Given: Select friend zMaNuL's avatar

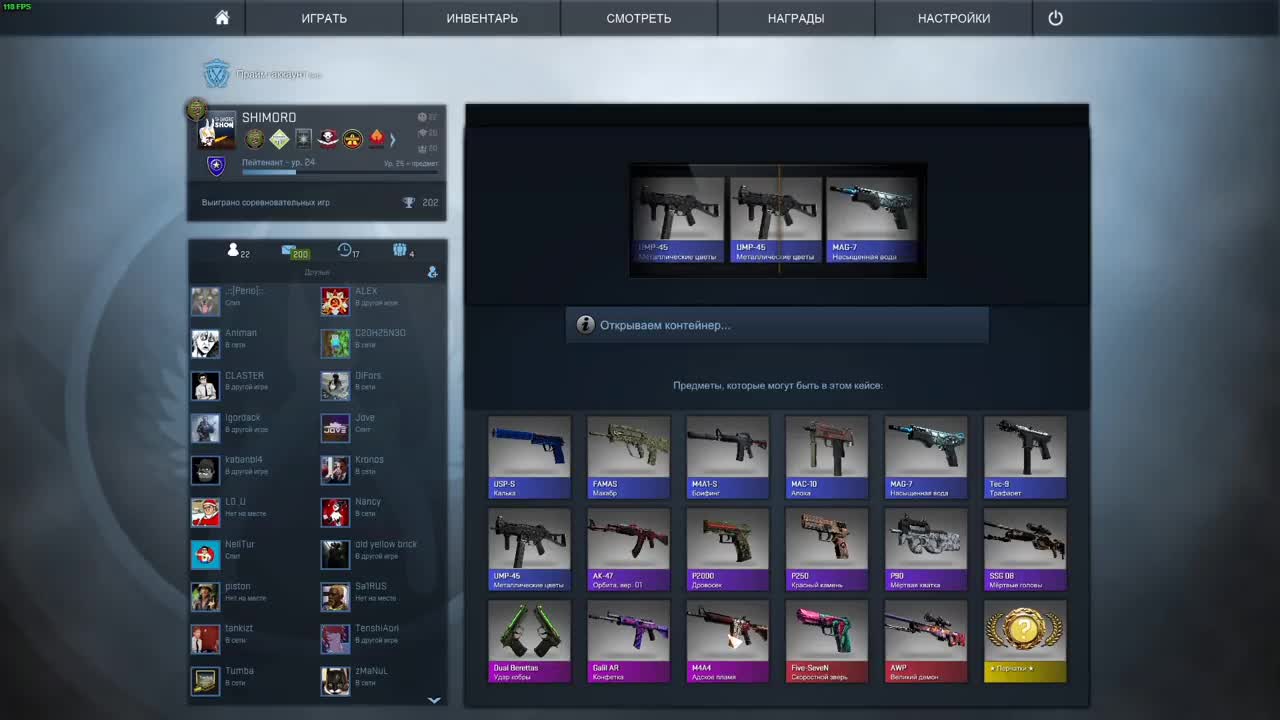Looking at the screenshot, I should (x=335, y=681).
